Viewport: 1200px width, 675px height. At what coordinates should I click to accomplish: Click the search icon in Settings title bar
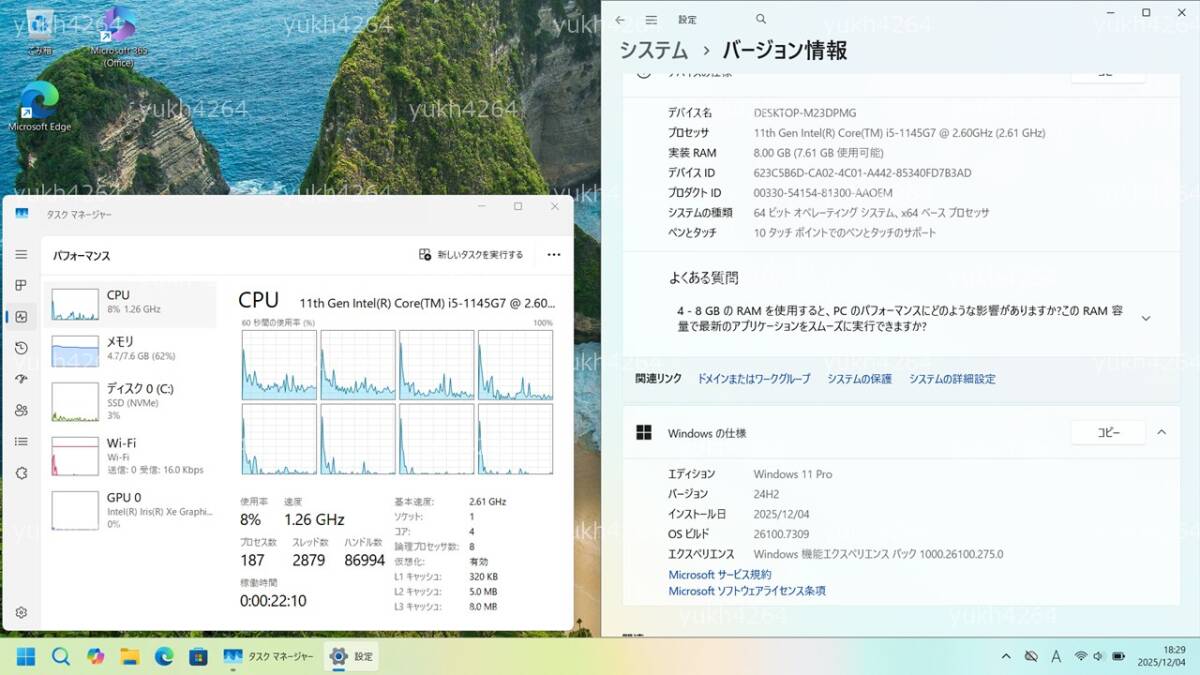[x=761, y=19]
